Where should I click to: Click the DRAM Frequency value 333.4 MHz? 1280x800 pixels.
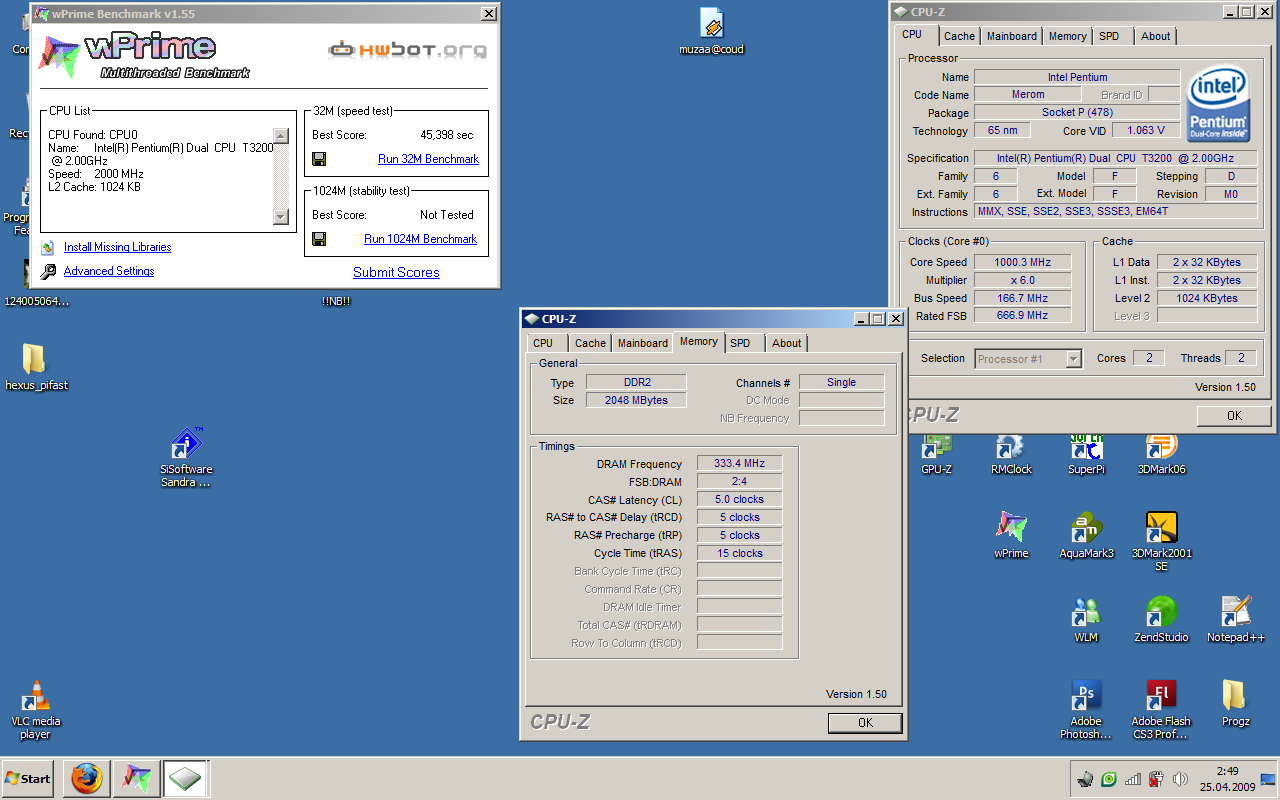[x=739, y=464]
